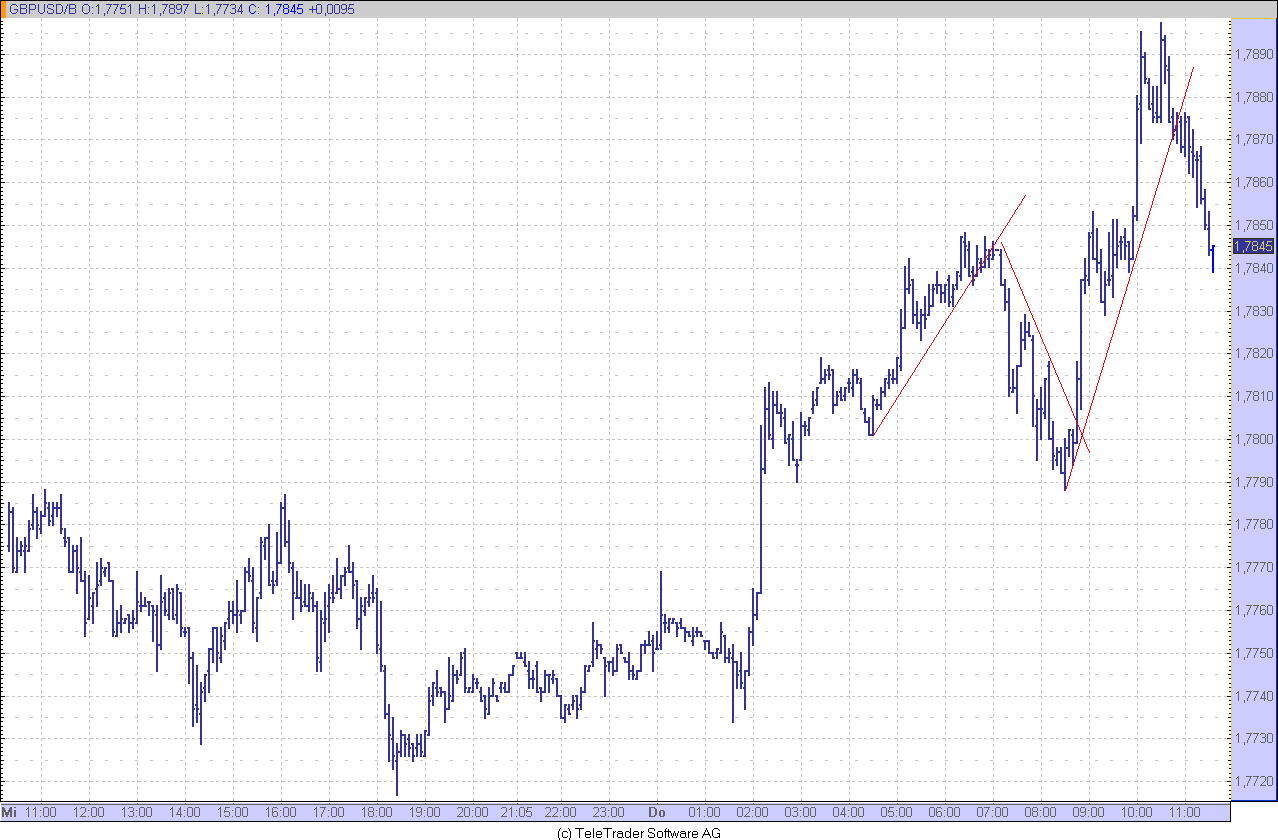Viewport: 1278px width, 840px height.
Task: Click the 1,7720 price axis label
Action: click(1254, 781)
